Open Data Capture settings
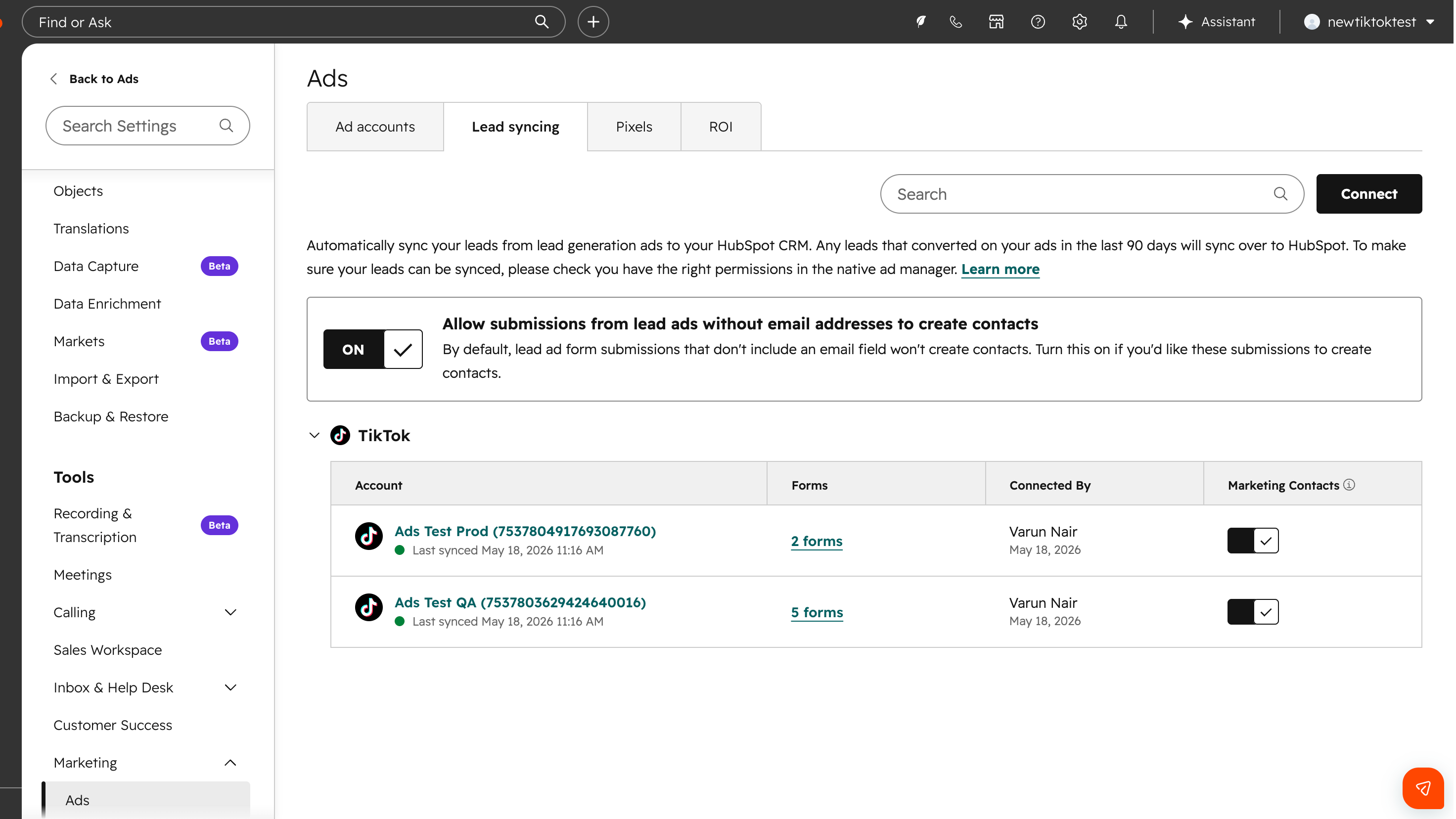1456x819 pixels. click(96, 266)
